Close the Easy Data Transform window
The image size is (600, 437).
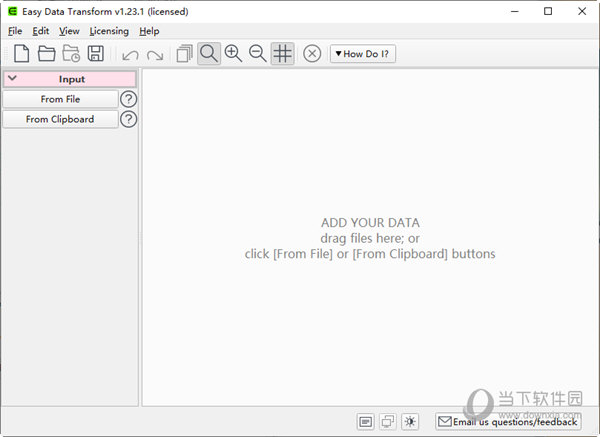[582, 11]
